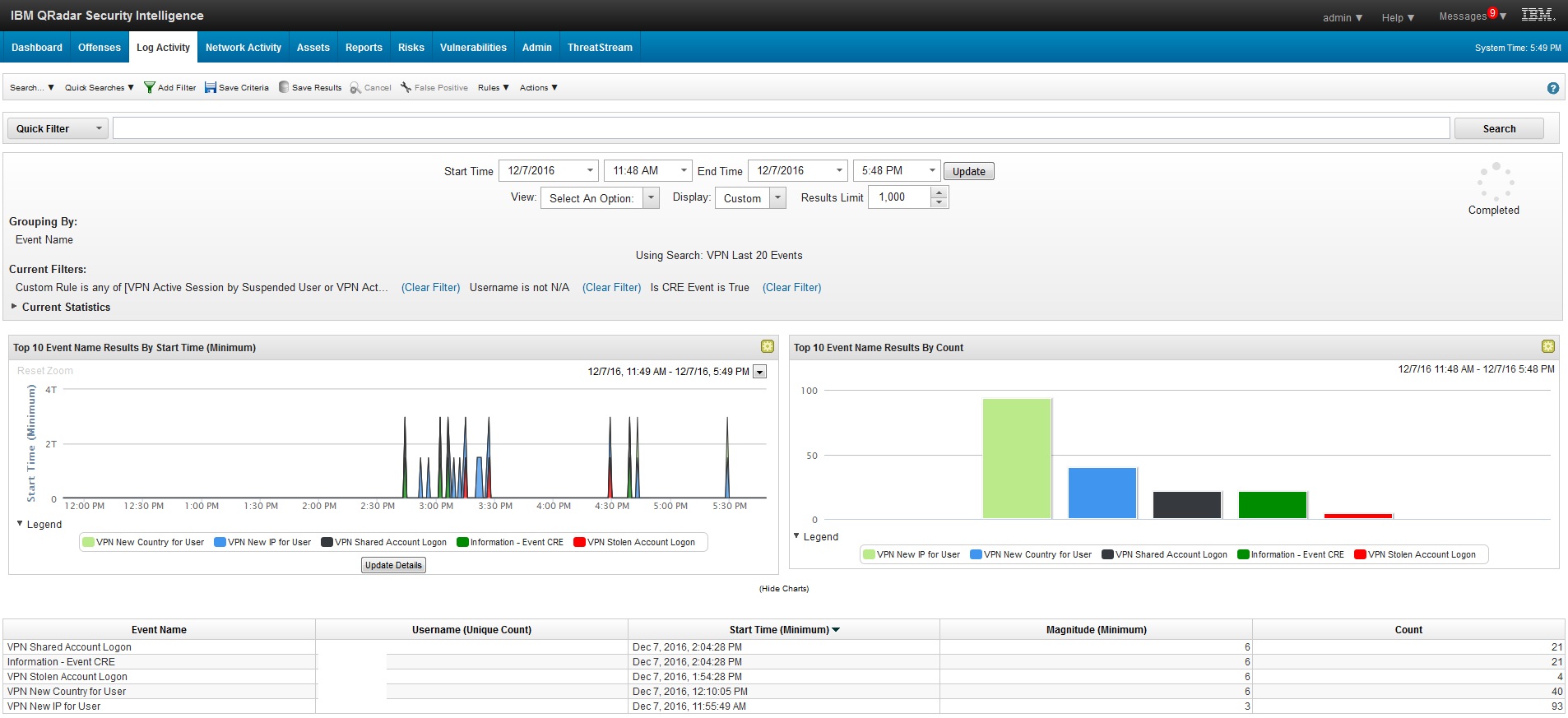Open the Display Custom dropdown
The image size is (1568, 718).
(x=777, y=198)
